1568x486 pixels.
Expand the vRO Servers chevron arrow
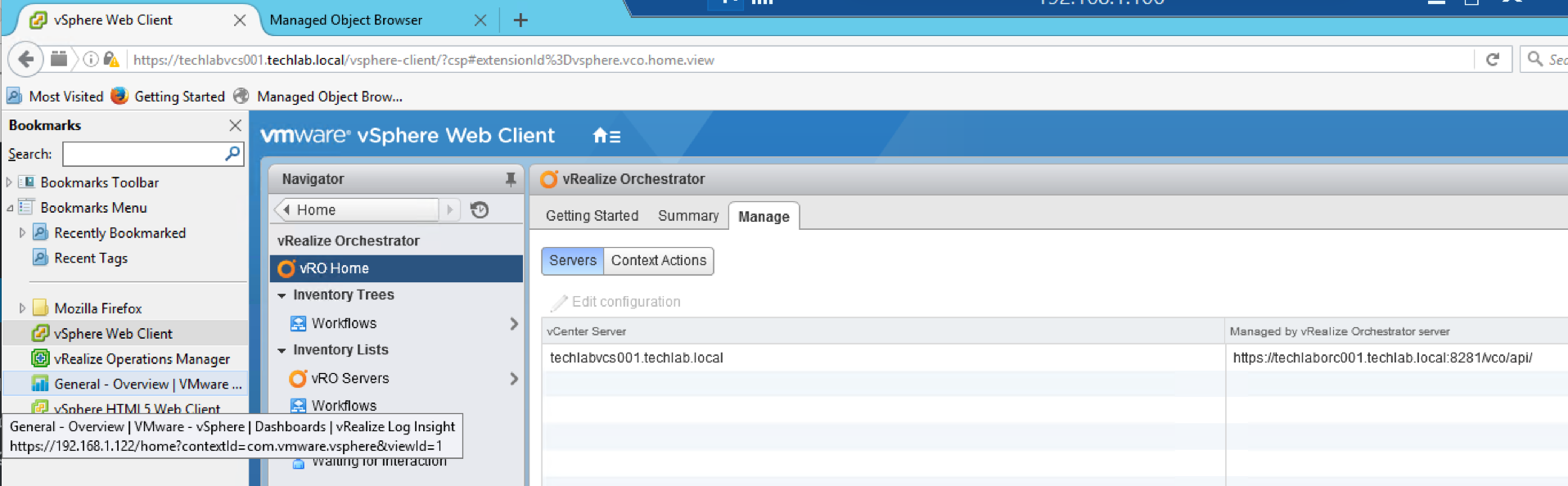[514, 379]
